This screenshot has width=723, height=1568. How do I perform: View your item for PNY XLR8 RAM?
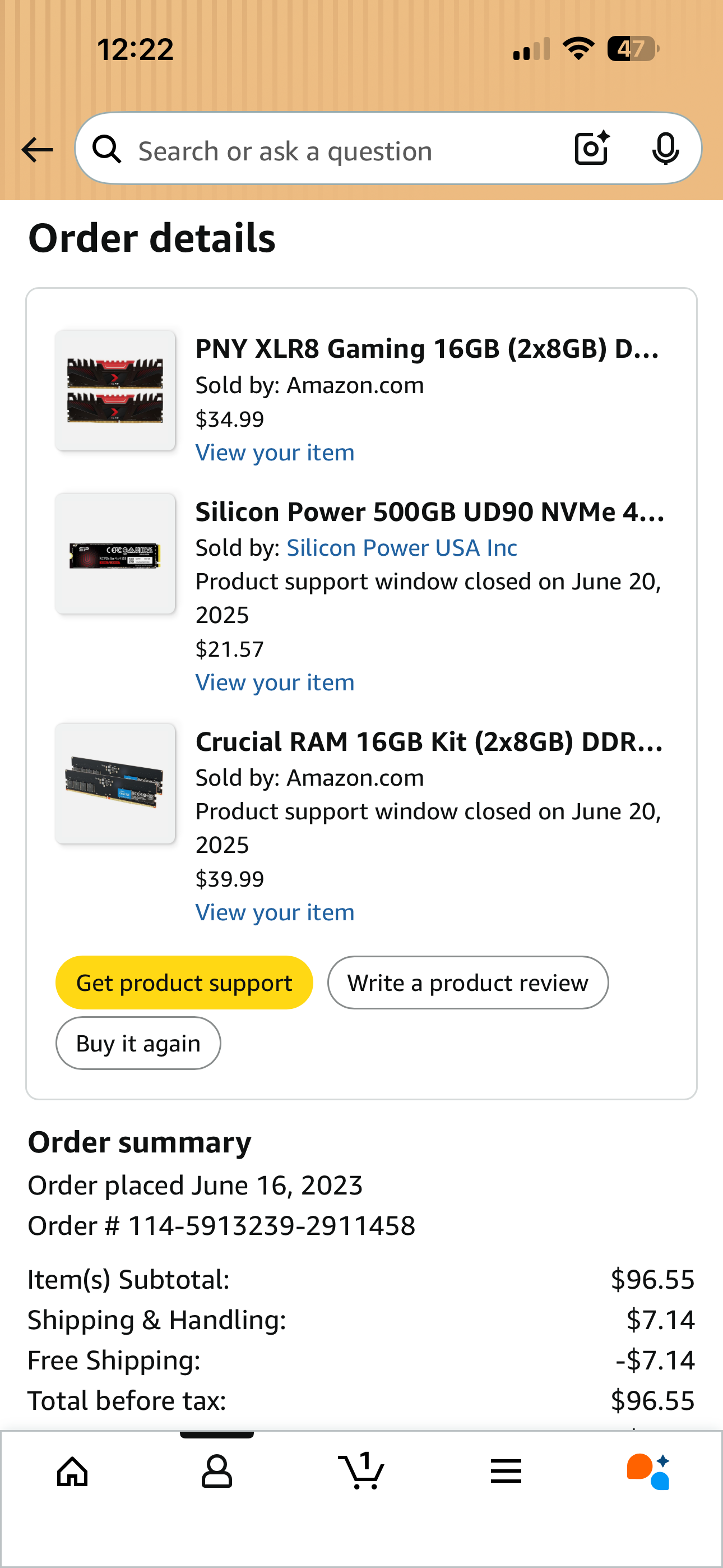pos(275,453)
